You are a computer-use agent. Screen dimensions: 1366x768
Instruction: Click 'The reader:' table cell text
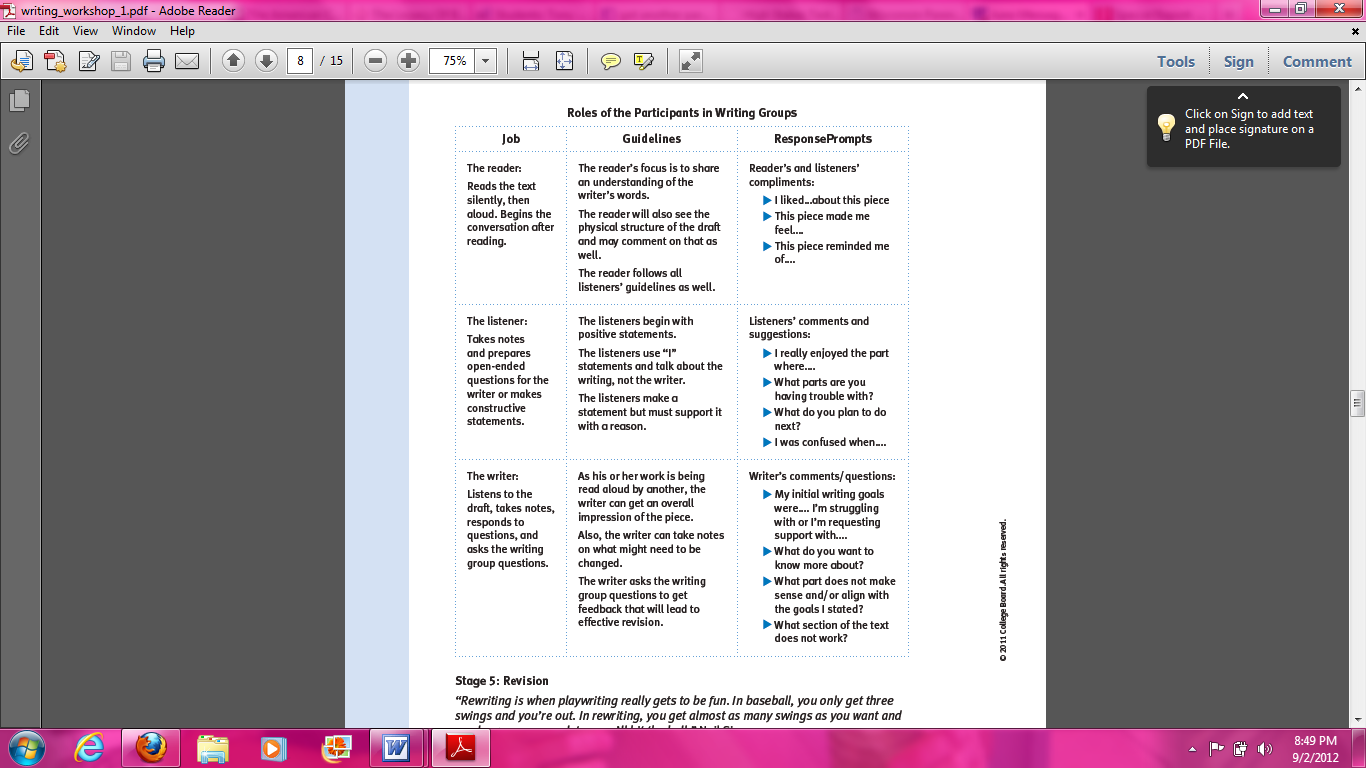[x=494, y=168]
